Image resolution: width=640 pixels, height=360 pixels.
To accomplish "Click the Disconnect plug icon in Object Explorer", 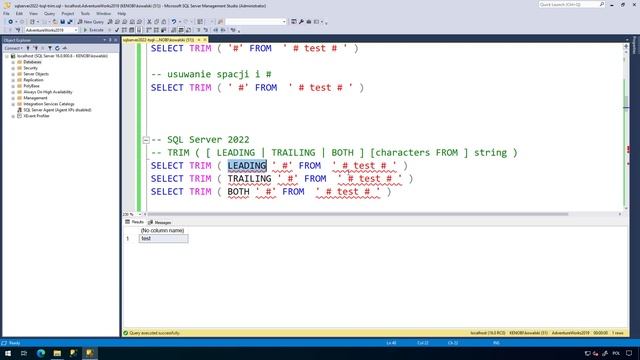I will point(36,48).
